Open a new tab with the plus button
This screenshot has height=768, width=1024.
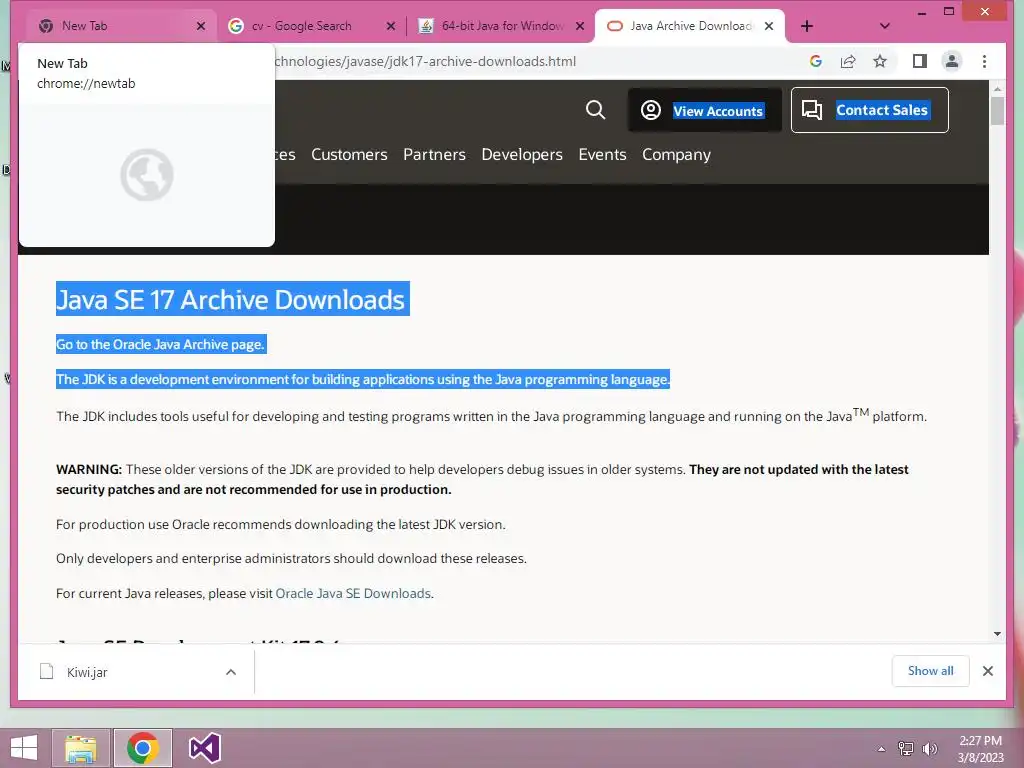(807, 26)
